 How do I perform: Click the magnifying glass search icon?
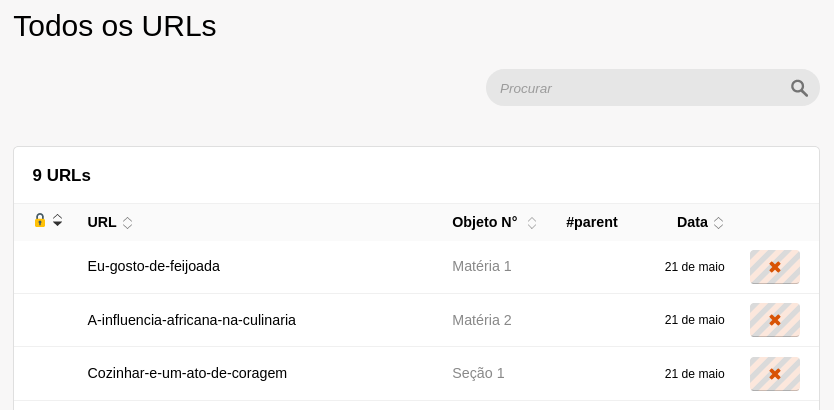(799, 88)
